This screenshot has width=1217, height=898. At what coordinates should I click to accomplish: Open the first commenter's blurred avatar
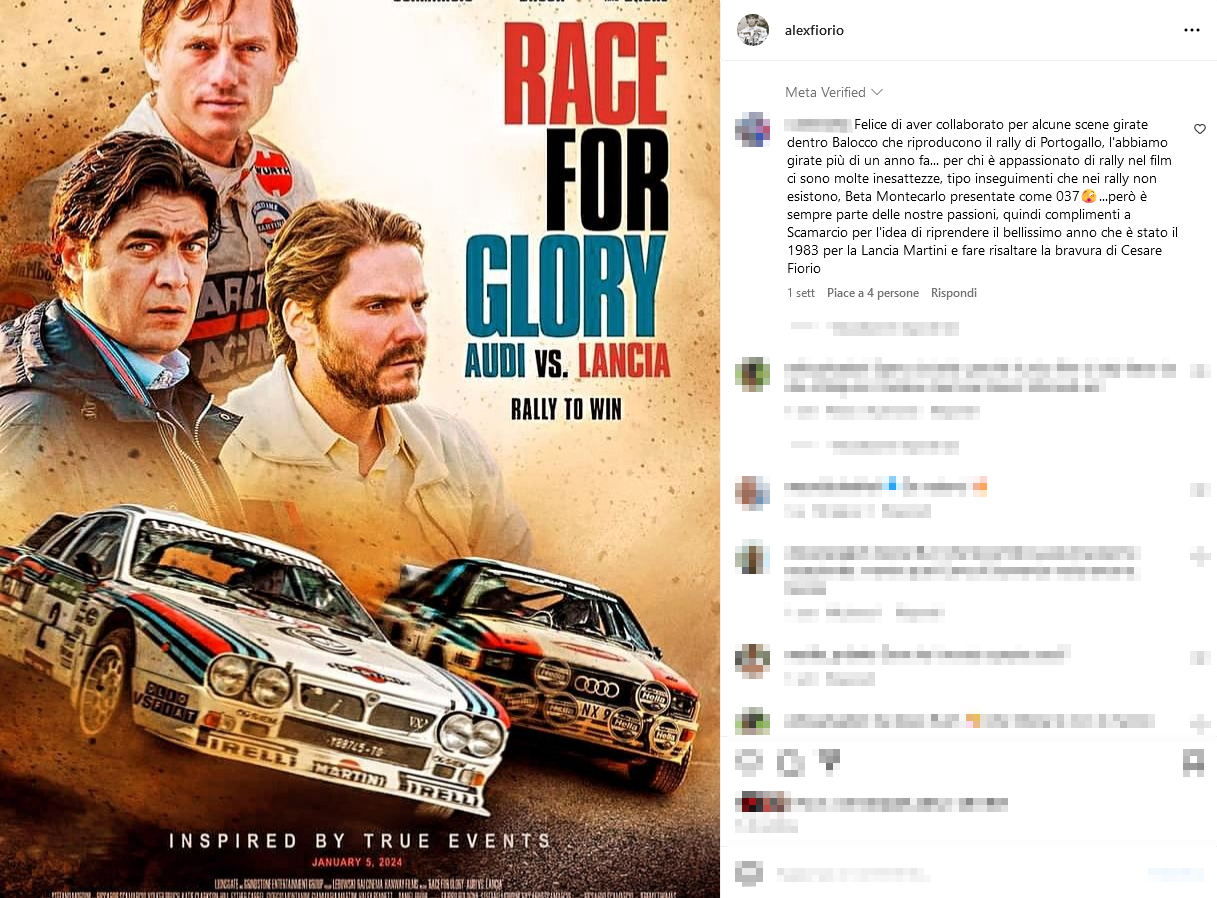pos(752,130)
